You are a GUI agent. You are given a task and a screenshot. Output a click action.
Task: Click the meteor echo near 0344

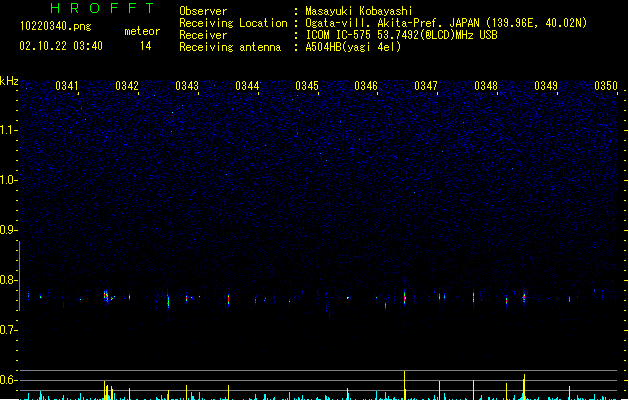(228, 299)
